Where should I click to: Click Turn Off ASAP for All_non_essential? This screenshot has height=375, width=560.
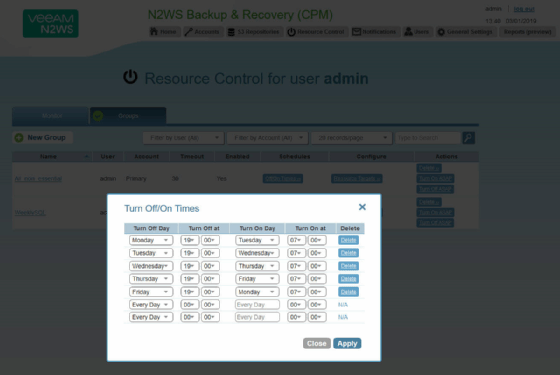pyautogui.click(x=435, y=189)
